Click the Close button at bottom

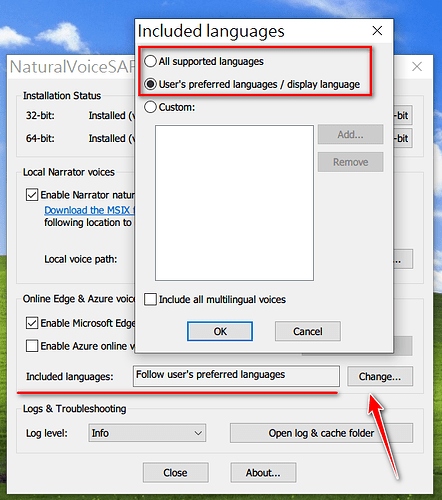pyautogui.click(x=175, y=472)
